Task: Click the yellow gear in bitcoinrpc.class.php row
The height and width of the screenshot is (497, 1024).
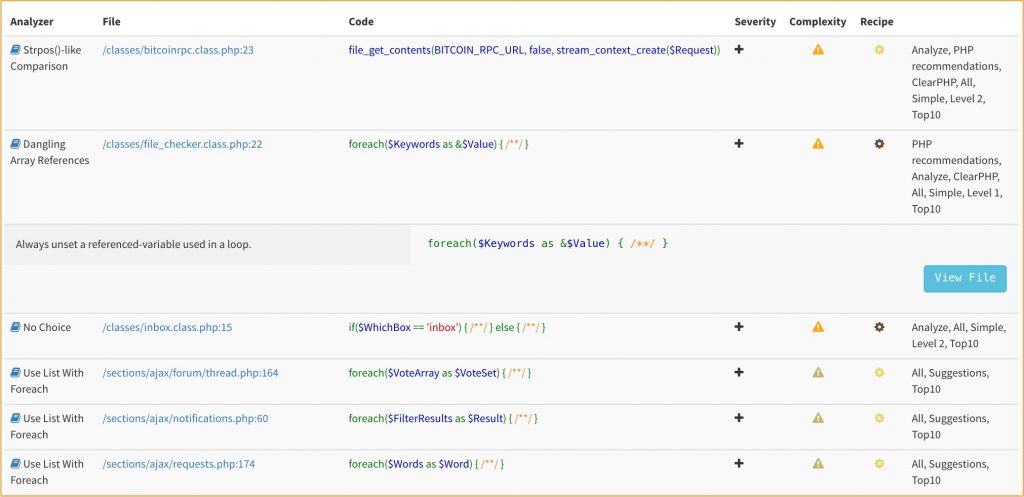Action: (879, 49)
